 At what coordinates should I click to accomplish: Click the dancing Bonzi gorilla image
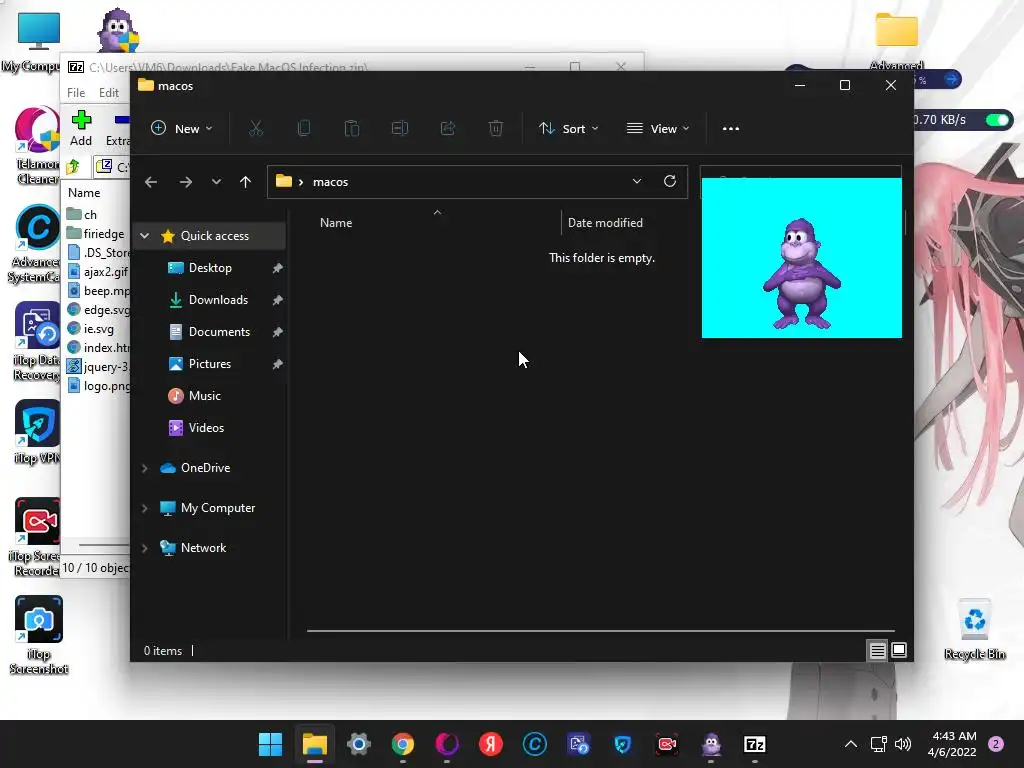pos(802,258)
